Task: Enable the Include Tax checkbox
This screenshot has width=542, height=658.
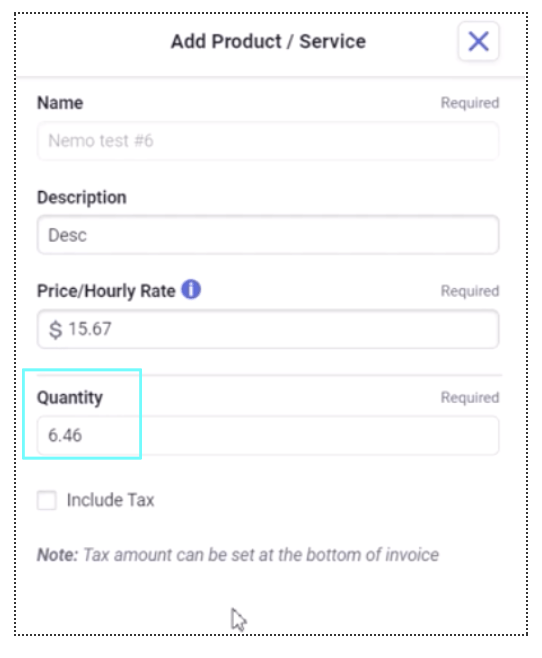Action: click(x=47, y=500)
